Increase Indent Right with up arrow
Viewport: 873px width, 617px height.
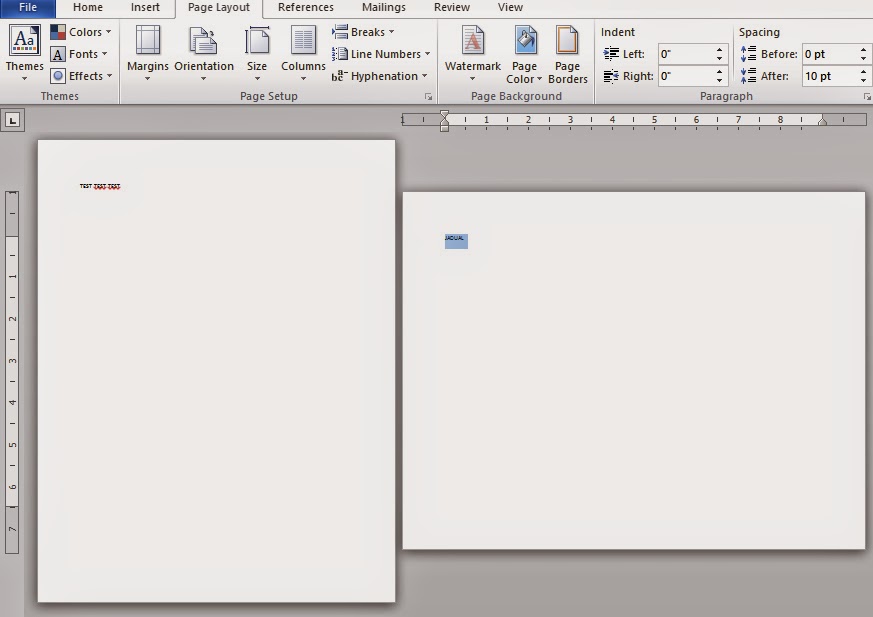(720, 71)
